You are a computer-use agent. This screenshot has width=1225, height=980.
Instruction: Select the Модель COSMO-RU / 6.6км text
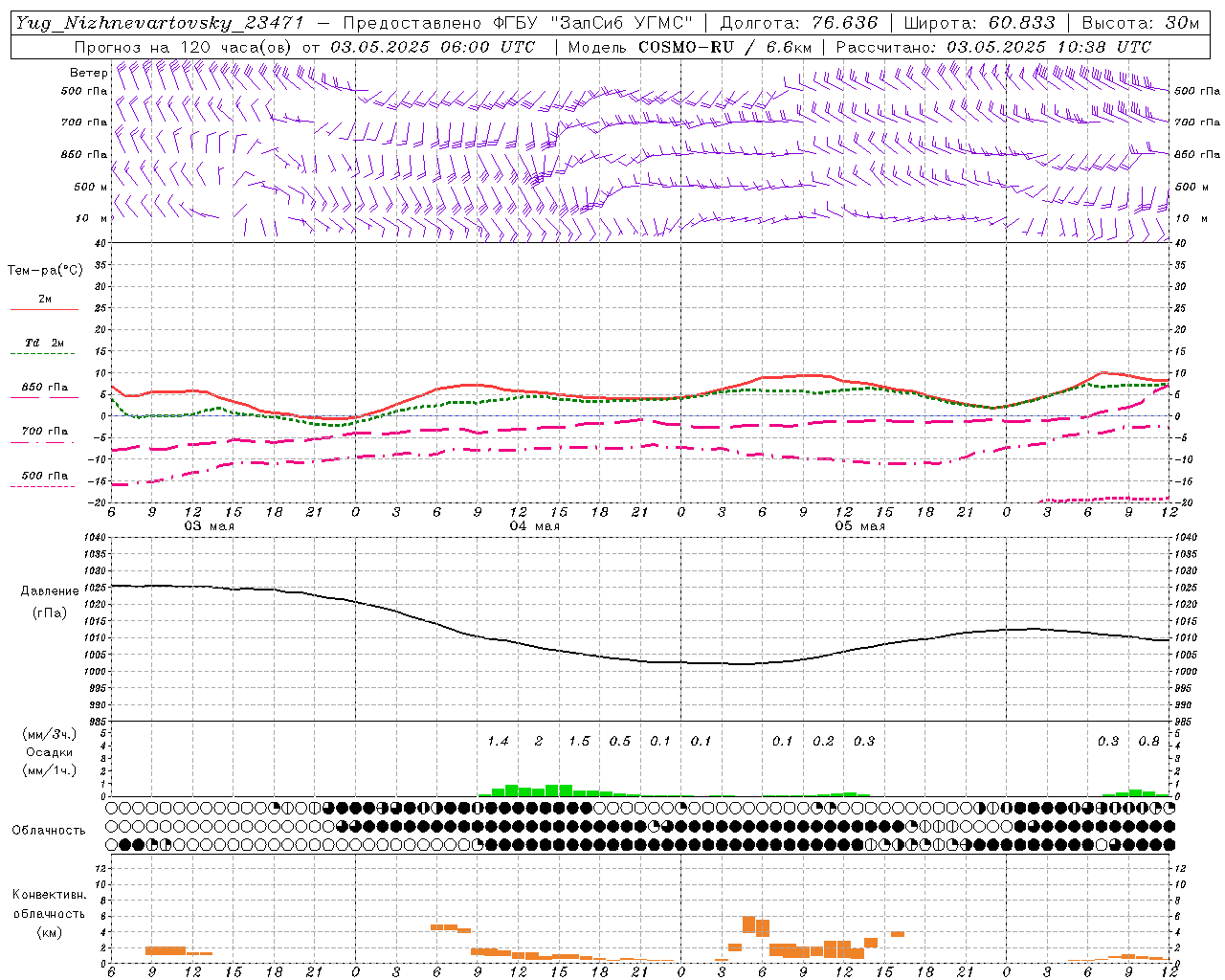tap(690, 47)
